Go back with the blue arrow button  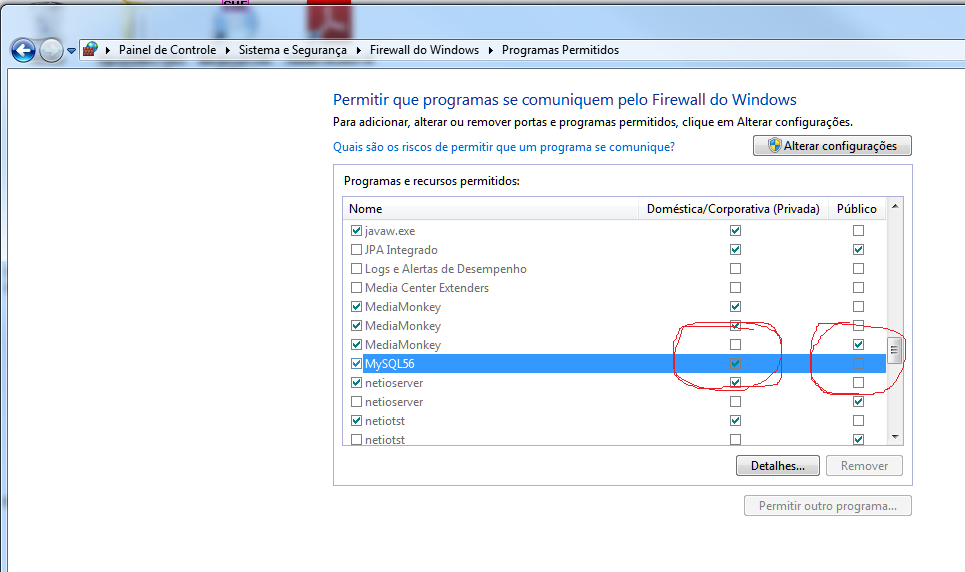[23, 50]
